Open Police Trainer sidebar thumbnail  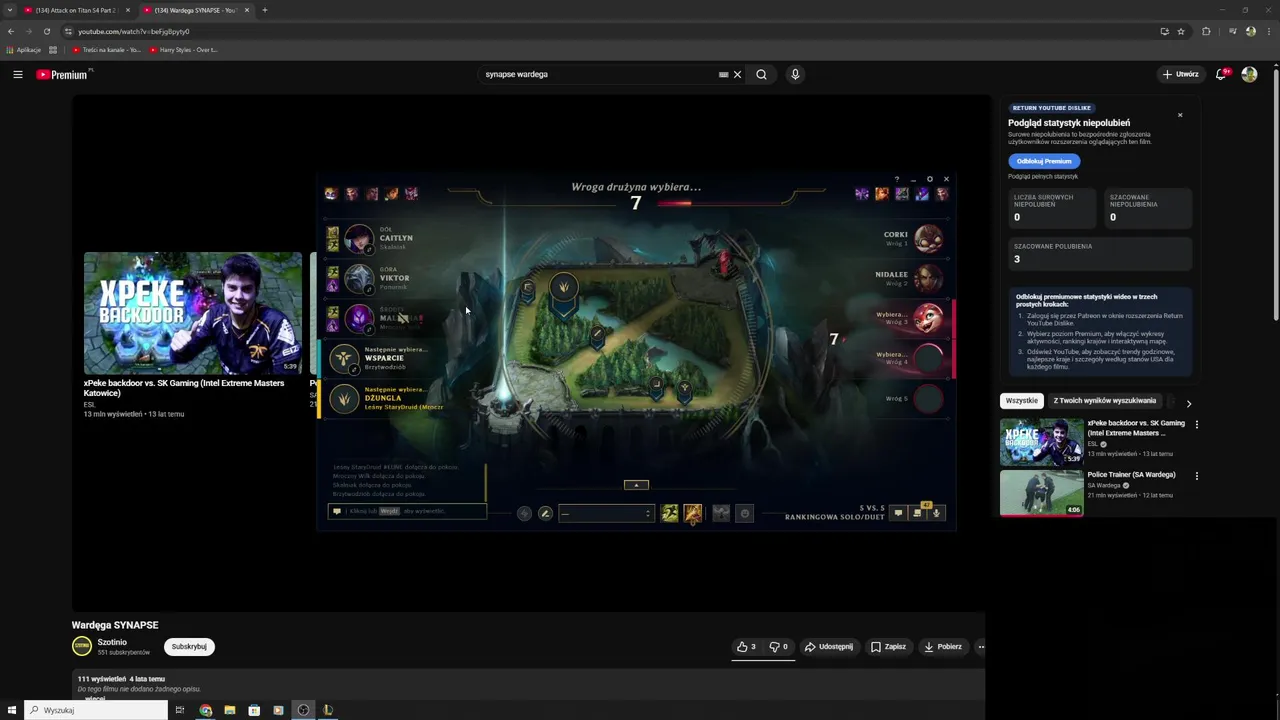pyautogui.click(x=1041, y=493)
